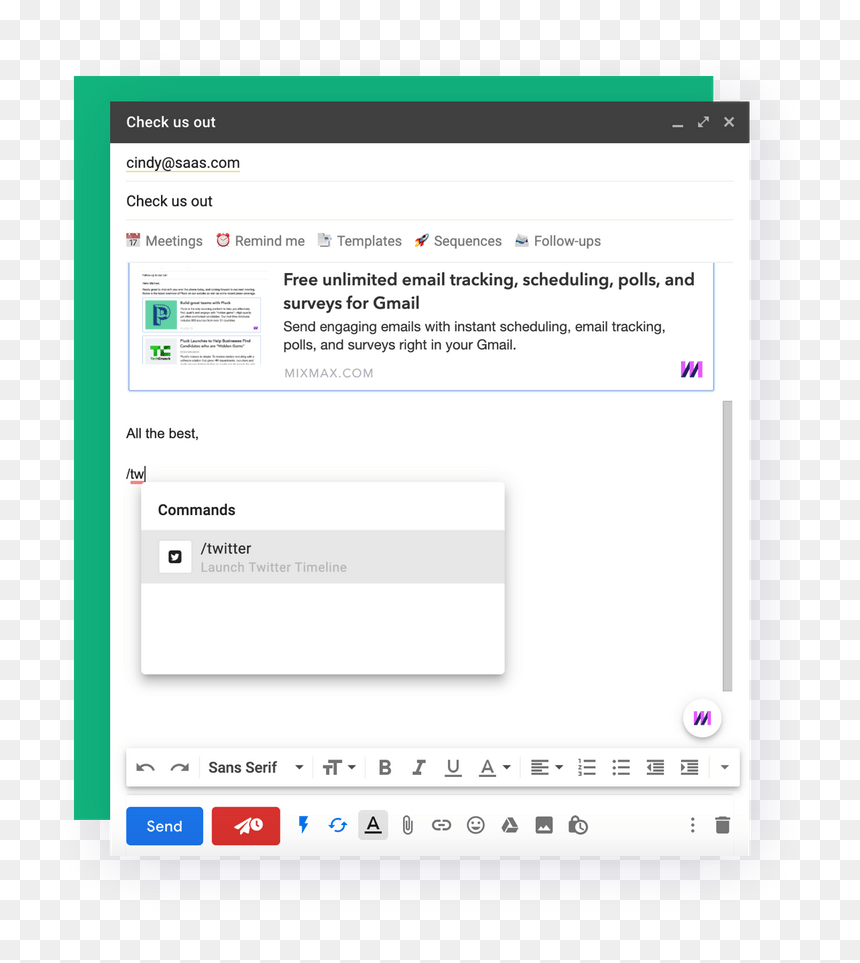The width and height of the screenshot is (860, 963).
Task: Select the /twitter command
Action: click(x=322, y=557)
